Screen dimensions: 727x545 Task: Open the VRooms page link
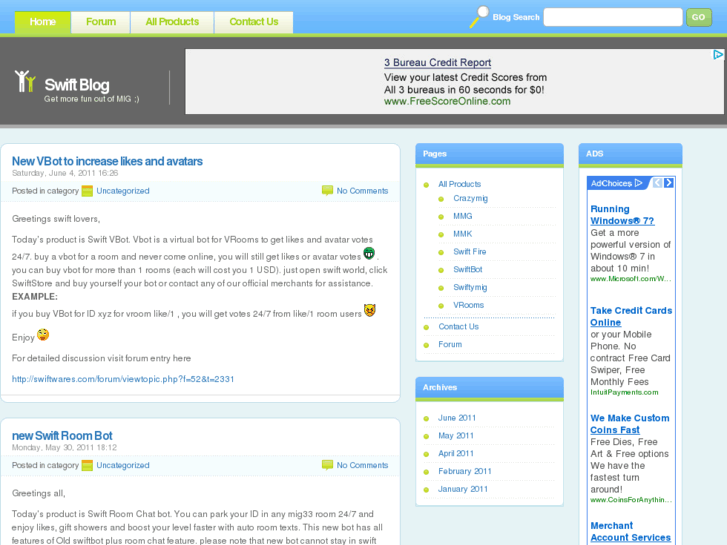click(x=468, y=305)
